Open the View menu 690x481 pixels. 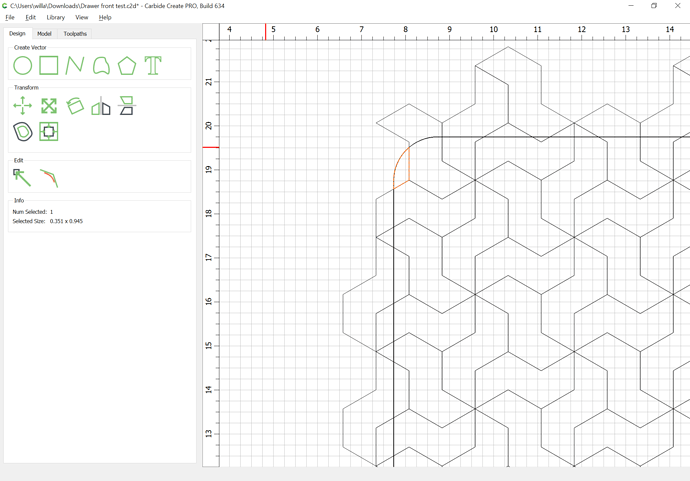(x=81, y=17)
